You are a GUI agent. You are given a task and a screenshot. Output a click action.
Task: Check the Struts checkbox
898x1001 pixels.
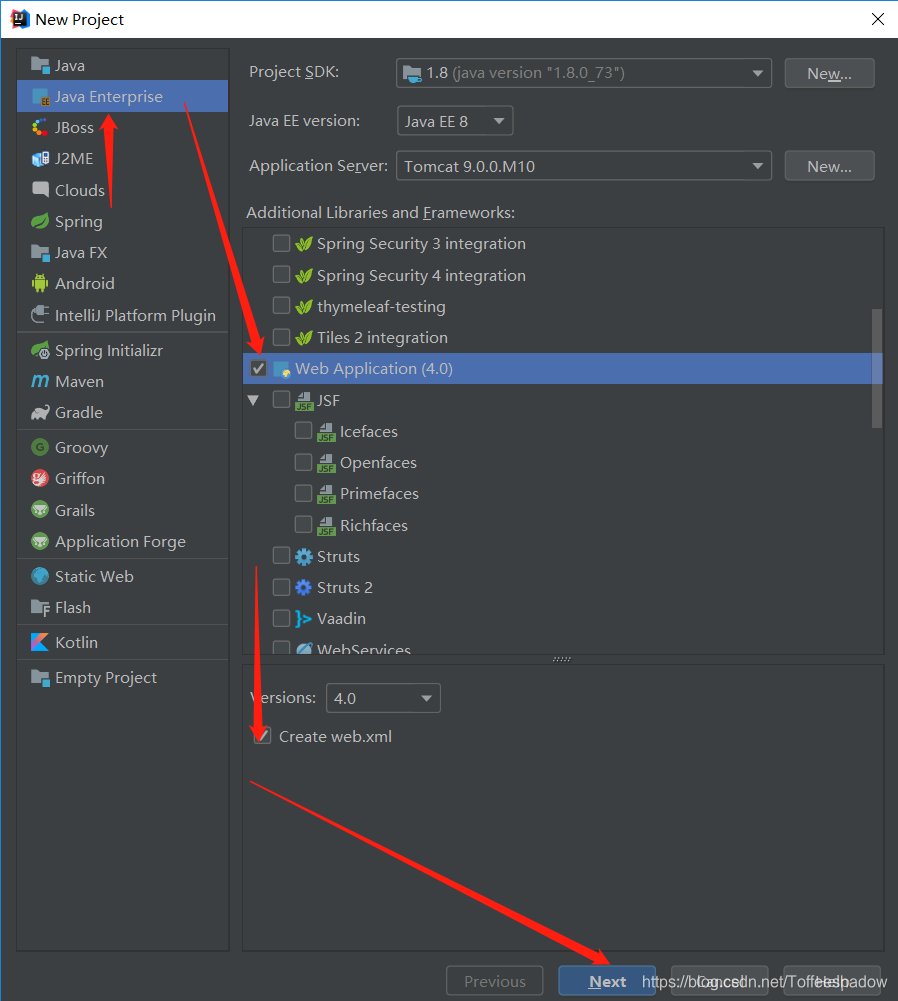[281, 556]
